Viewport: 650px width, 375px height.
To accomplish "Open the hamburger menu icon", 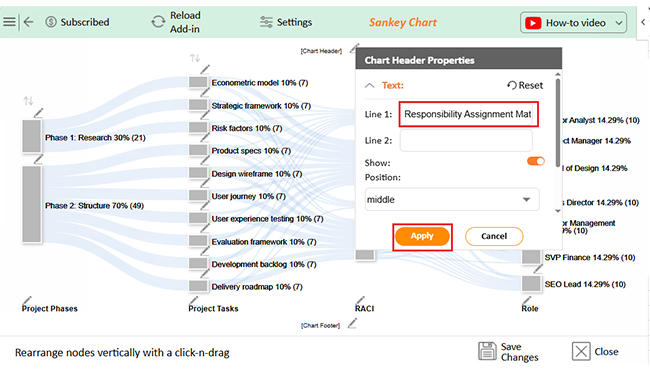I will click(9, 22).
